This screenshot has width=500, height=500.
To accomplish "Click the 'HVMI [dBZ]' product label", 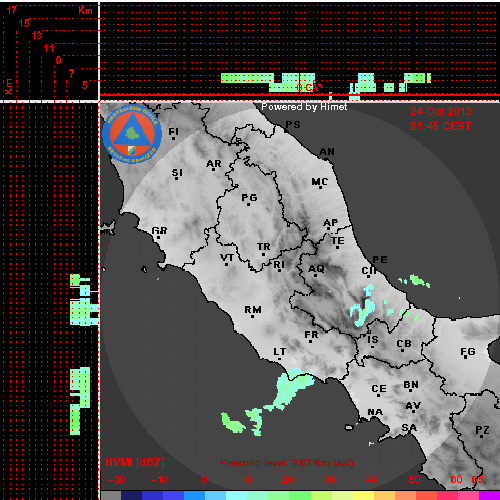I will (x=135, y=462).
